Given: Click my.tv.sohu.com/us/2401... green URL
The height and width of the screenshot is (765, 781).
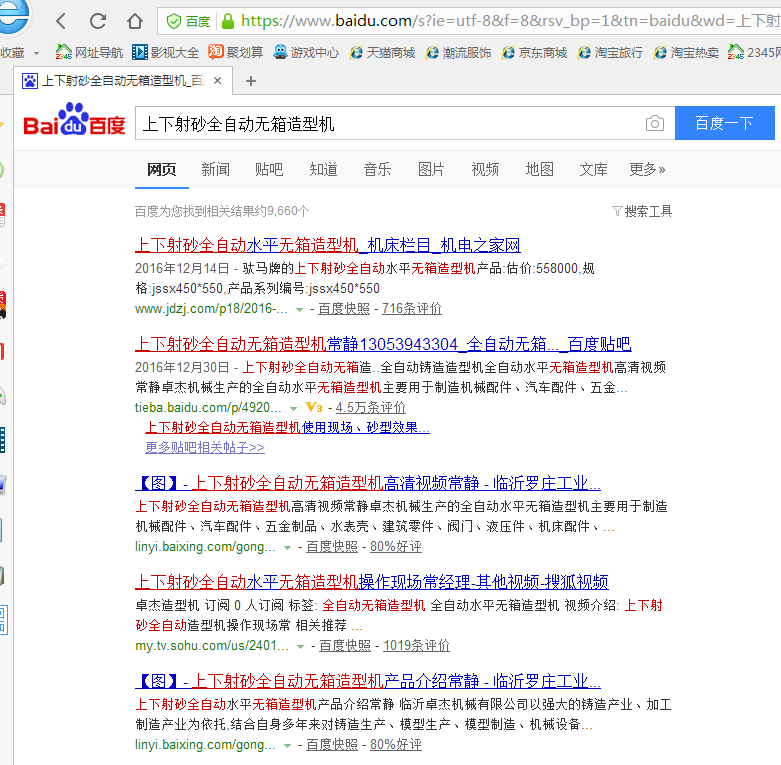Looking at the screenshot, I should 212,645.
